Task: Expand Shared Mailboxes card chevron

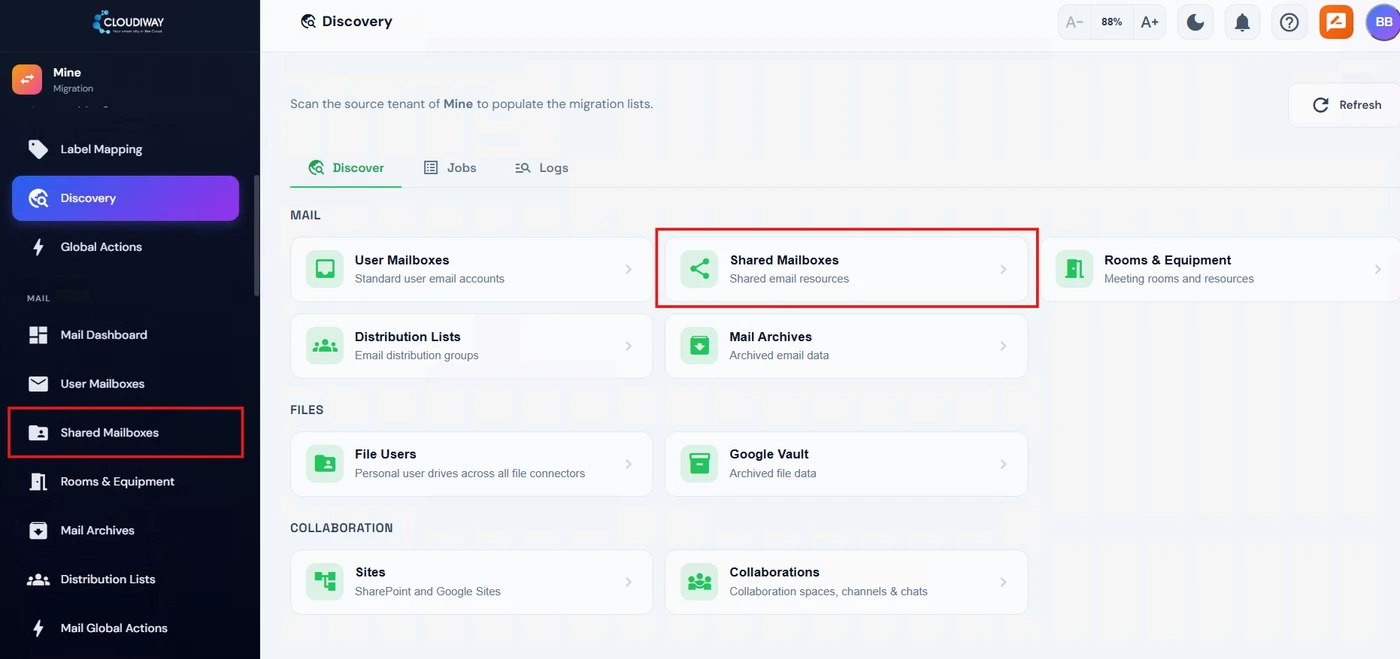Action: point(1003,269)
